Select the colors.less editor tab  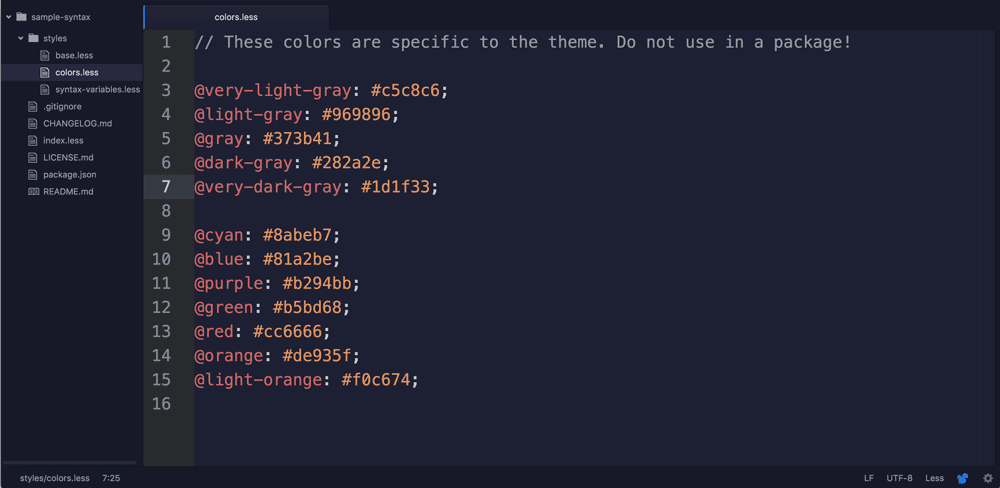pos(236,17)
